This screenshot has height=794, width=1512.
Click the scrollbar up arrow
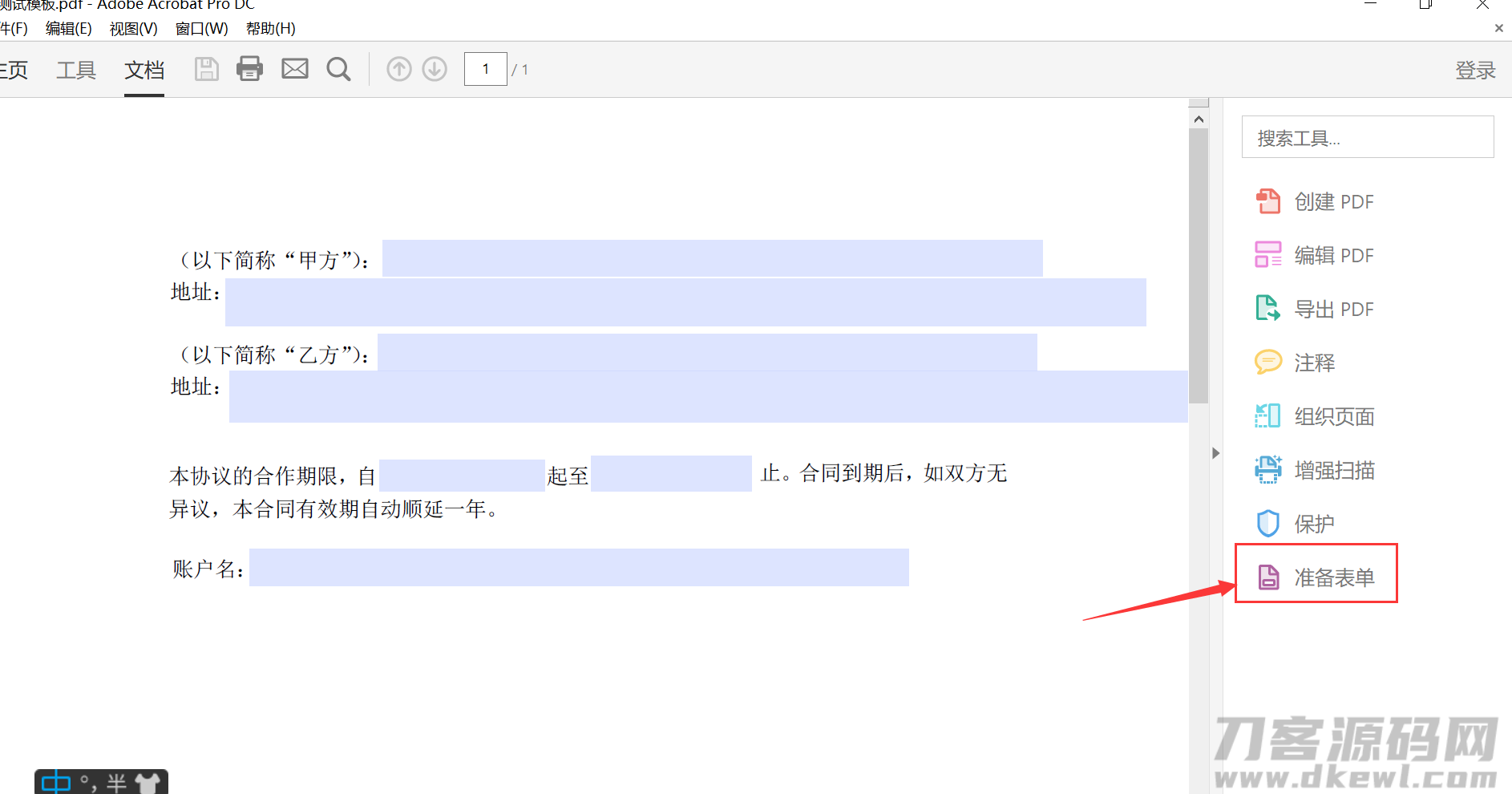tap(1199, 120)
